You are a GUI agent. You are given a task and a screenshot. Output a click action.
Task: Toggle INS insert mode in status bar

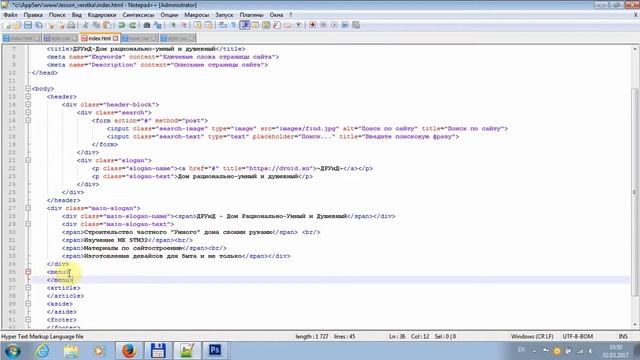point(623,337)
